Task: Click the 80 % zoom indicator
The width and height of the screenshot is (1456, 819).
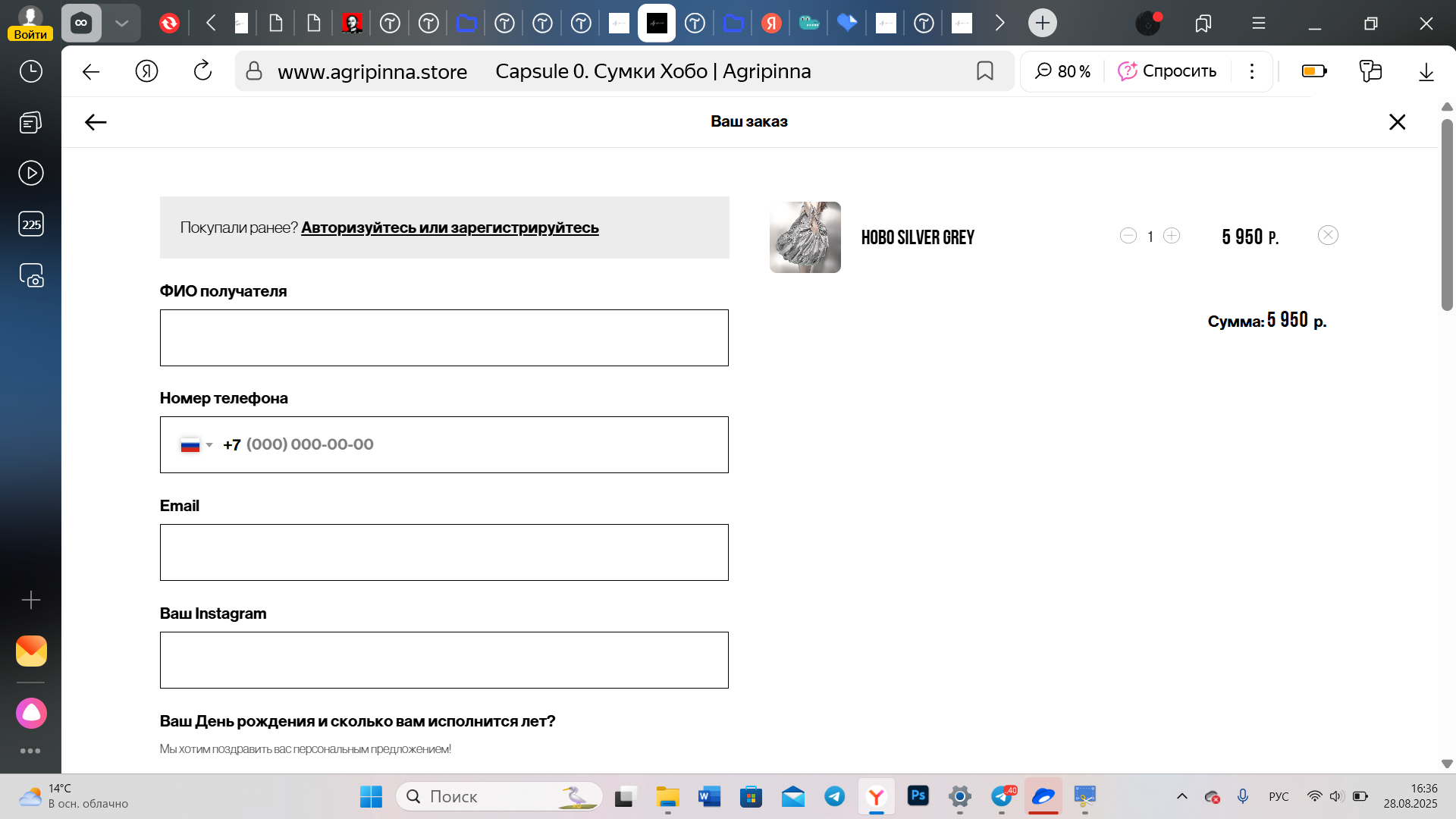Action: pyautogui.click(x=1063, y=71)
